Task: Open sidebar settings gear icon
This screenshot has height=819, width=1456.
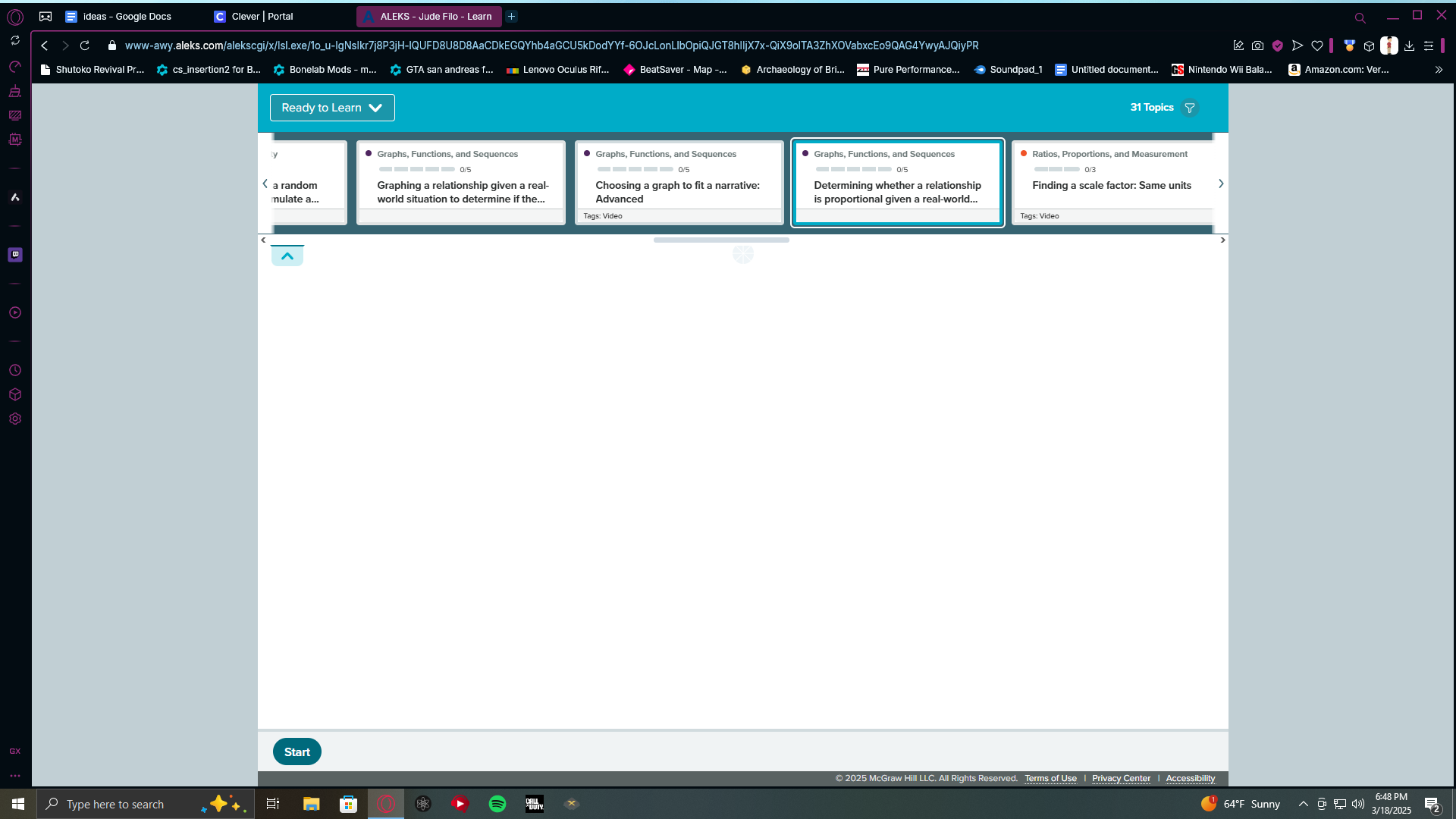Action: 15,419
